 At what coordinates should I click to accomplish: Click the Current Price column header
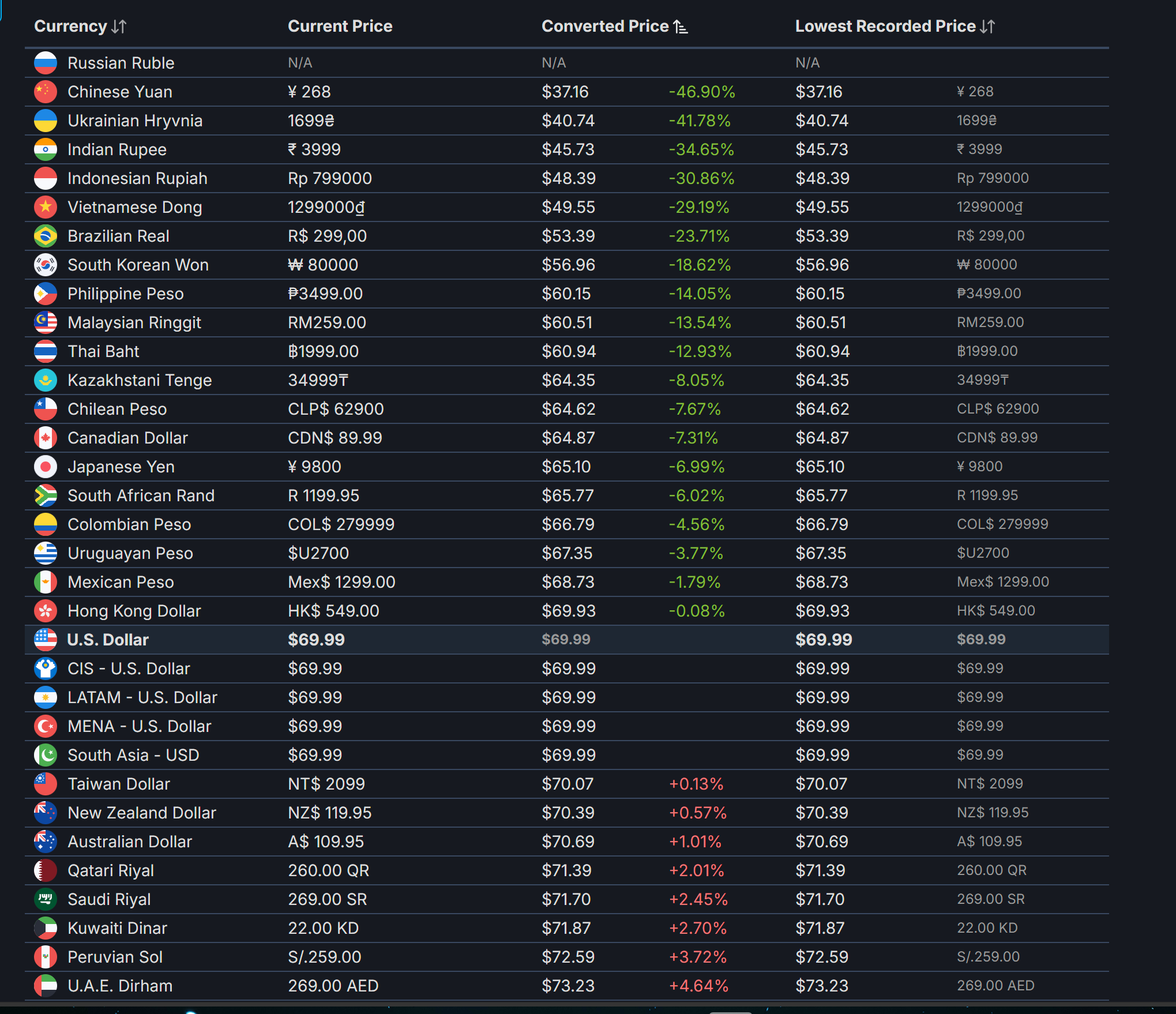340,27
